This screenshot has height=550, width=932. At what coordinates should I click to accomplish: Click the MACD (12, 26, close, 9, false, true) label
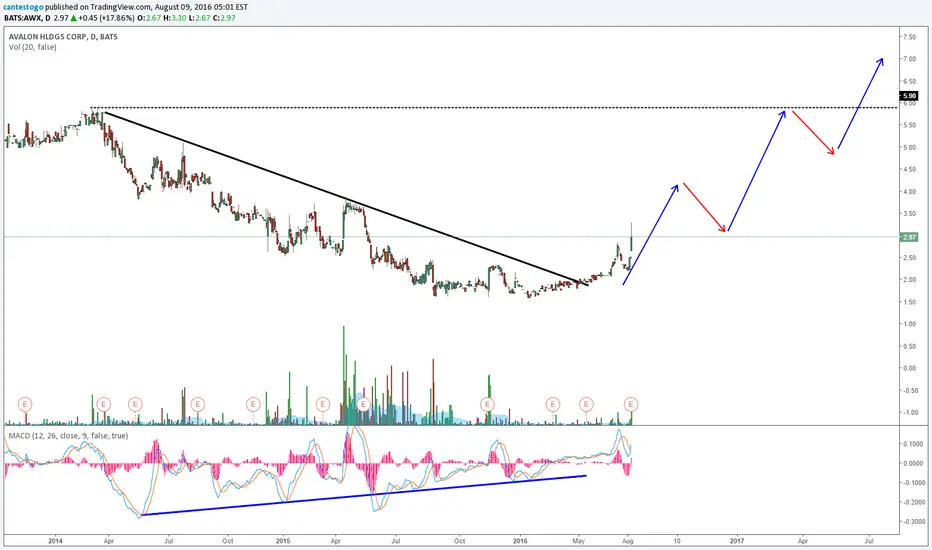pyautogui.click(x=68, y=436)
